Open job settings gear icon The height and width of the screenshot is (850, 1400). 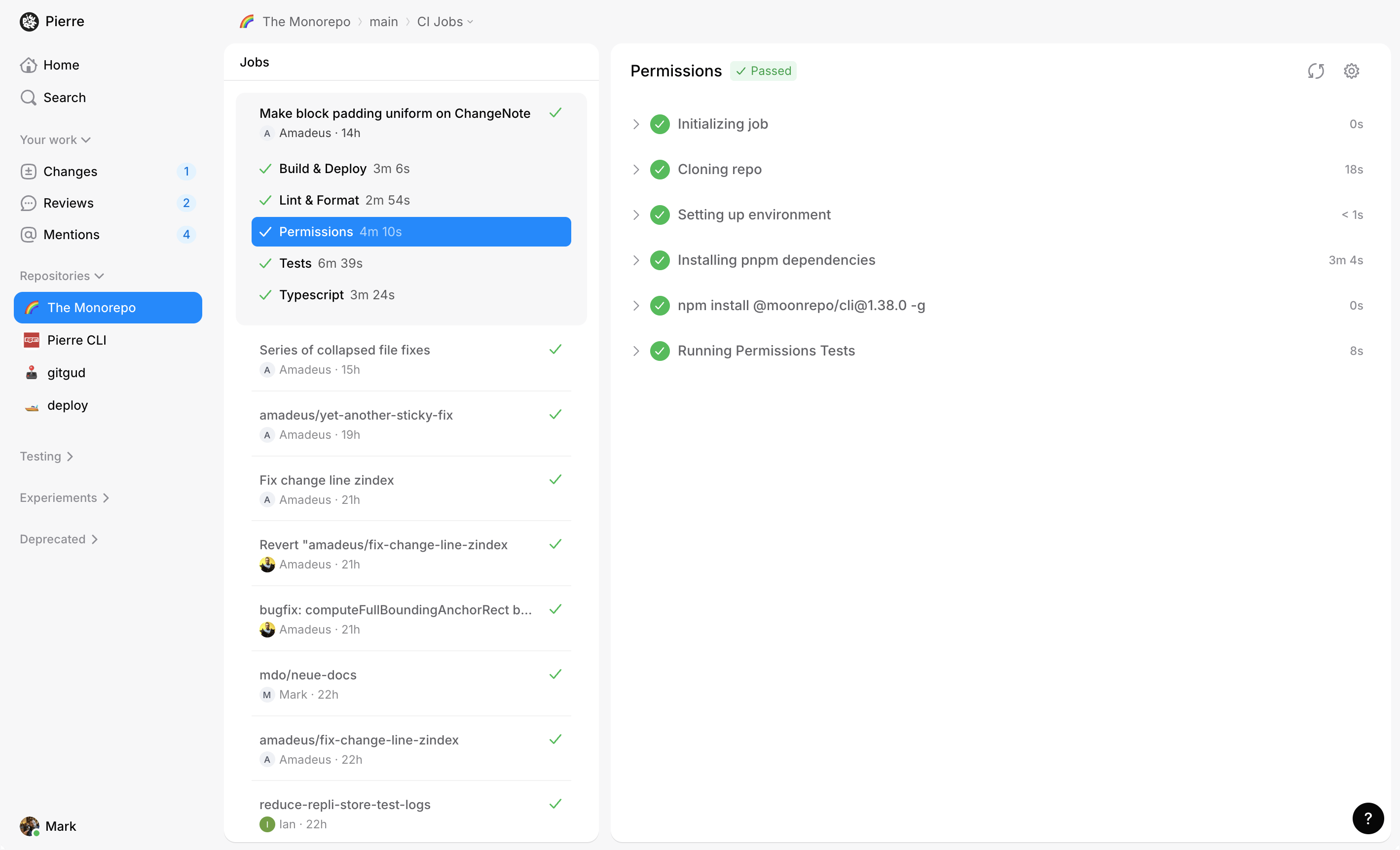click(x=1351, y=71)
